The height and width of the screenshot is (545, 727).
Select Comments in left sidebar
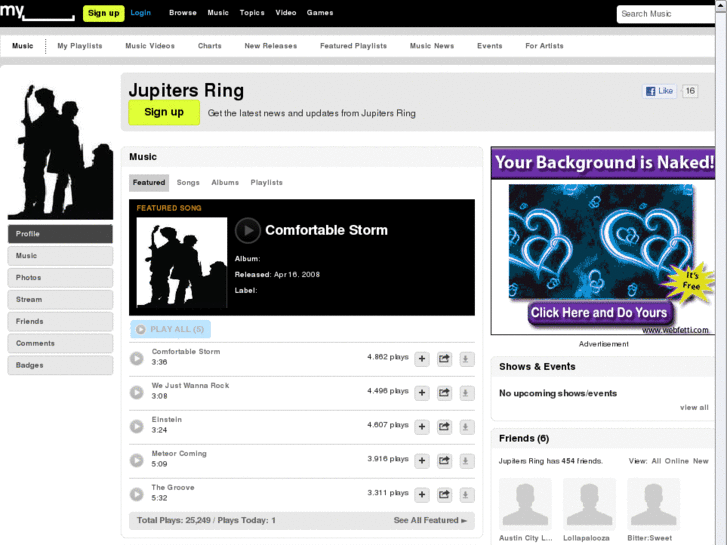click(60, 343)
